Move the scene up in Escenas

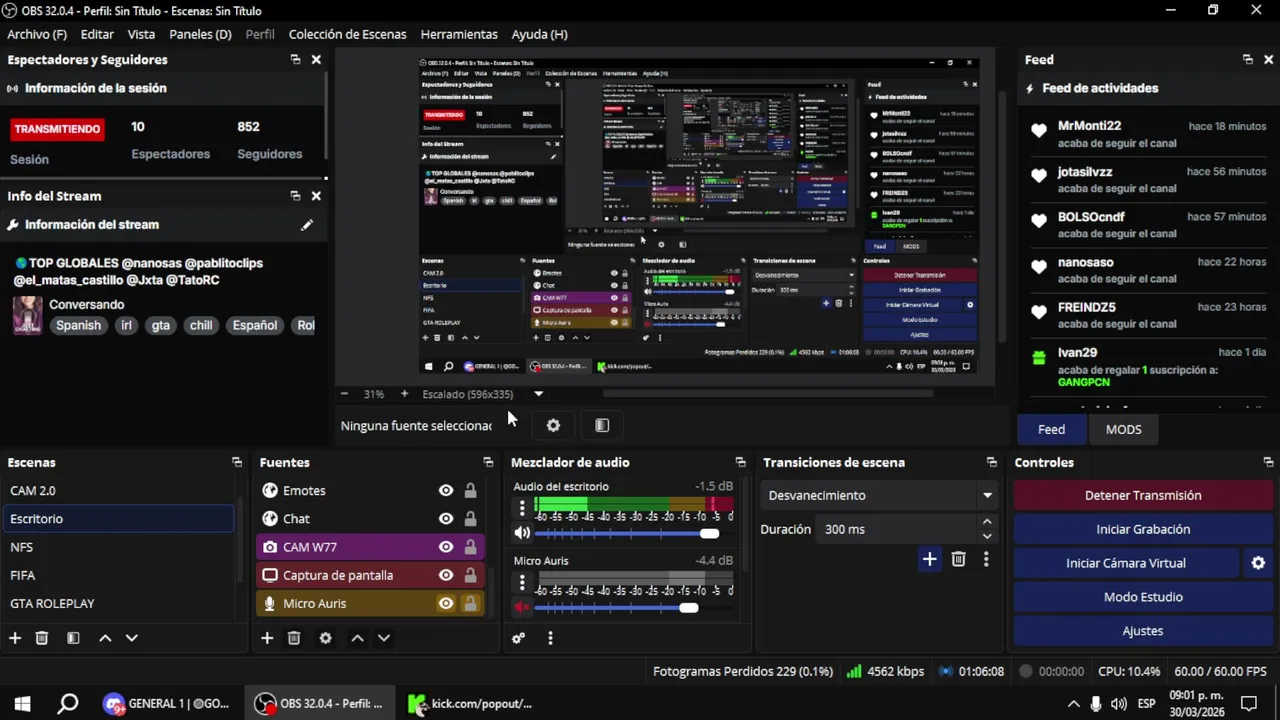(x=105, y=638)
